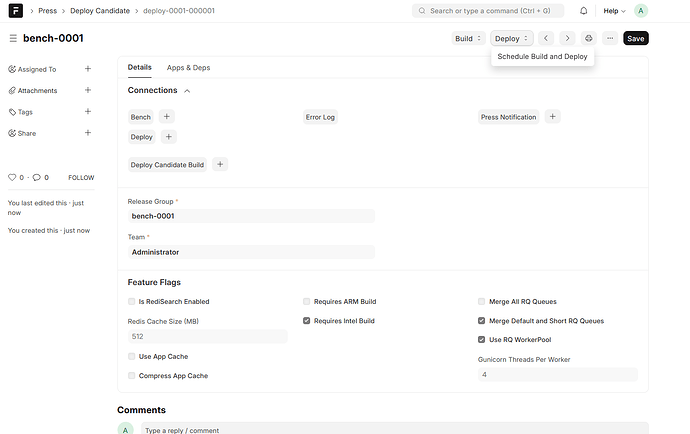This screenshot has height=434, width=690.
Task: Save the document
Action: tap(635, 38)
